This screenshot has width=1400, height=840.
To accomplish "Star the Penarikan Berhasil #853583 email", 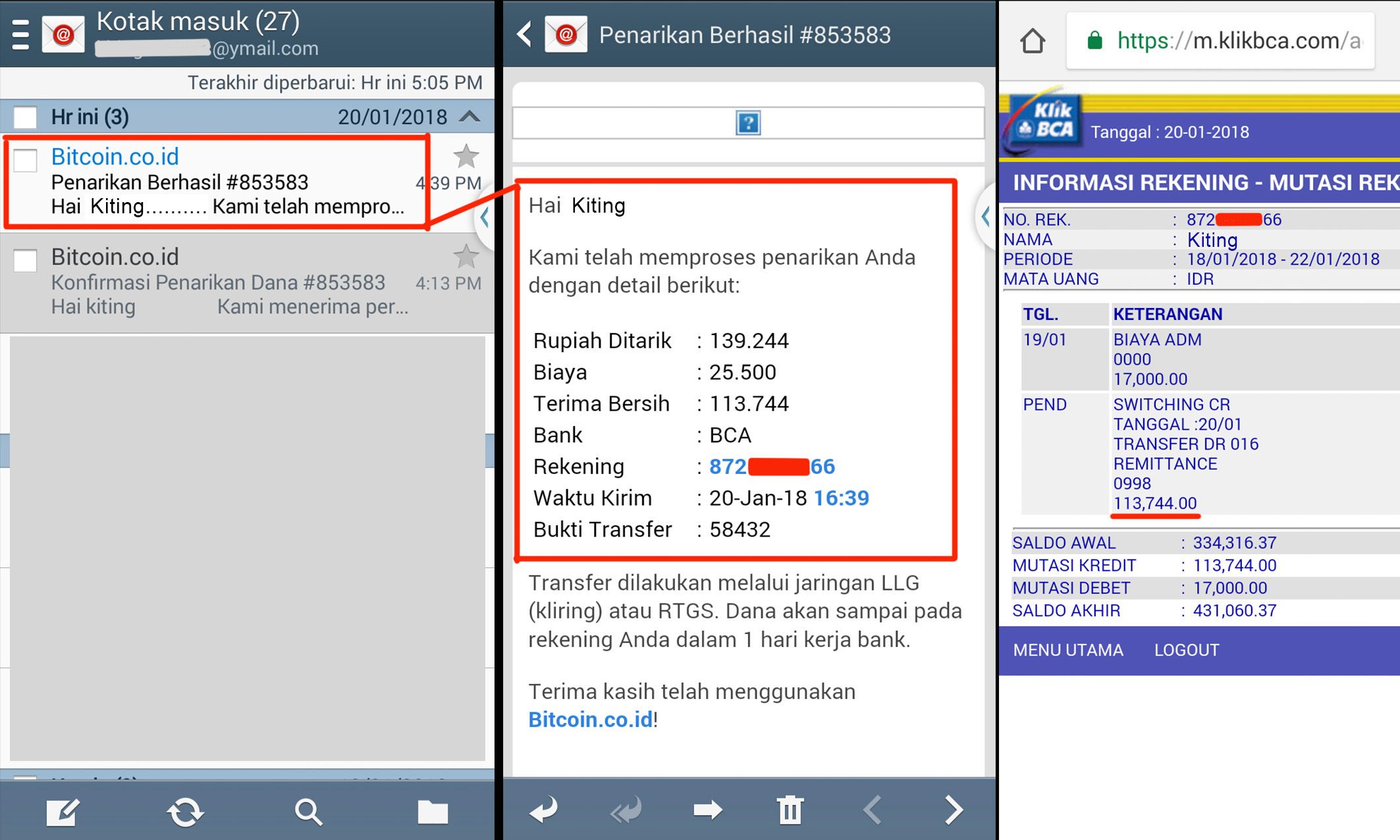I will tap(466, 157).
